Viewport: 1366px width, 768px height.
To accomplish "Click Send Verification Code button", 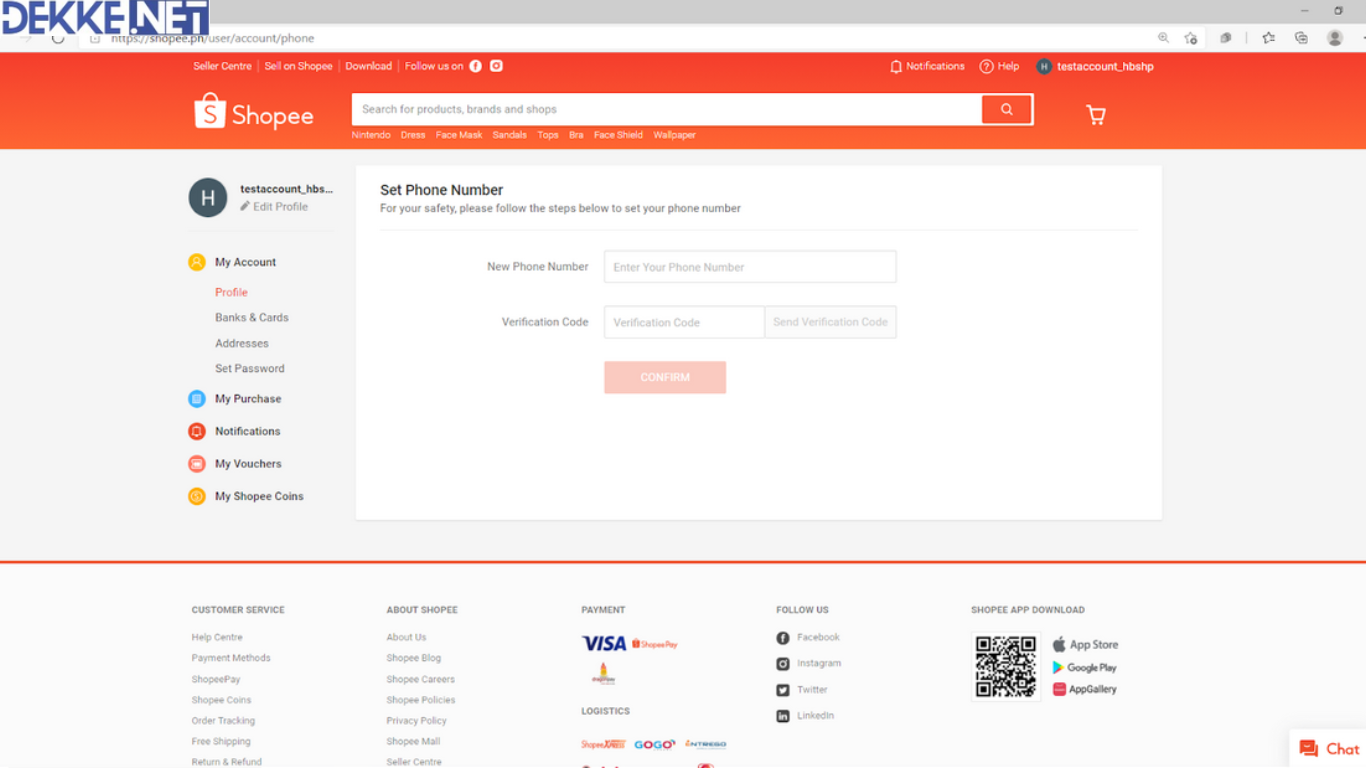I will tap(830, 322).
